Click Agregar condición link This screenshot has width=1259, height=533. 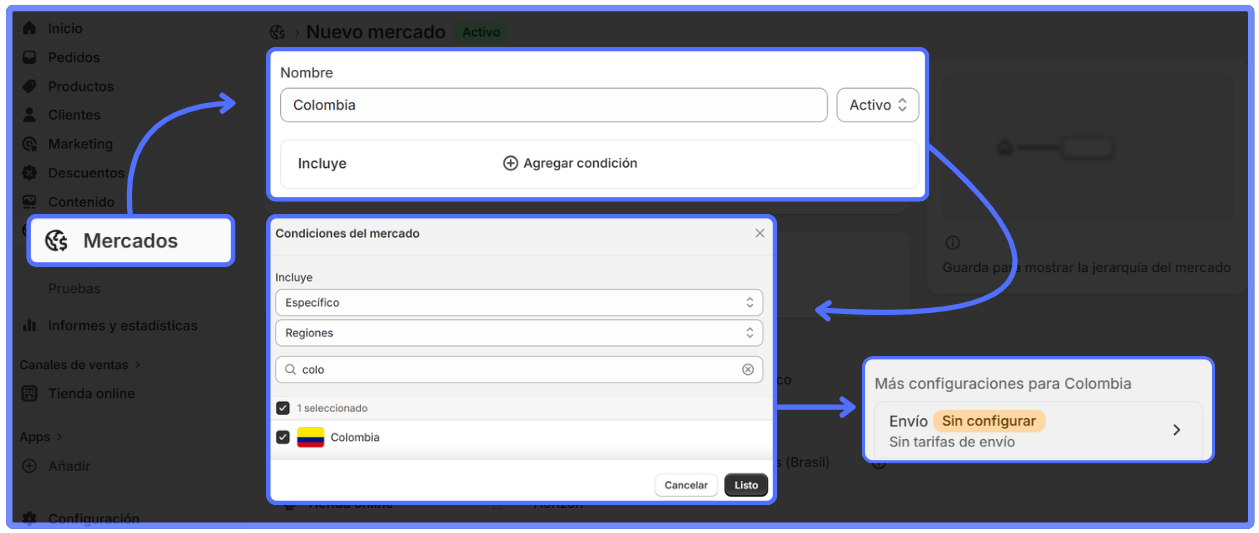click(570, 163)
